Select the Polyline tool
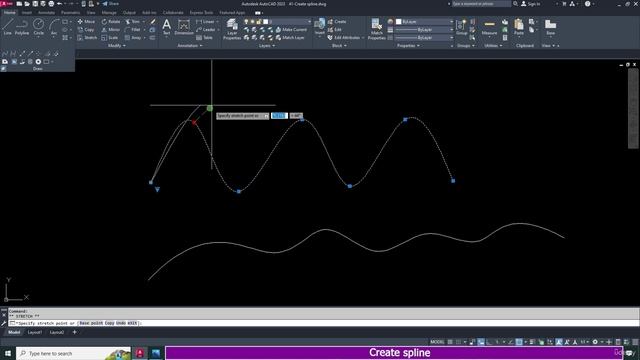 (x=22, y=27)
